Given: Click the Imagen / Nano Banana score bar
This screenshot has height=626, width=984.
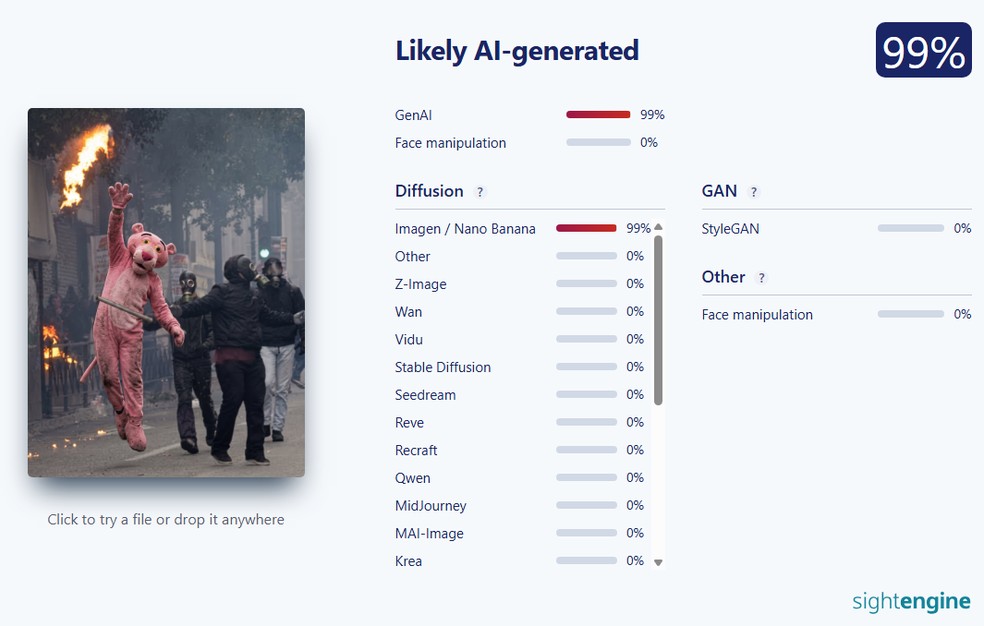Looking at the screenshot, I should point(586,228).
